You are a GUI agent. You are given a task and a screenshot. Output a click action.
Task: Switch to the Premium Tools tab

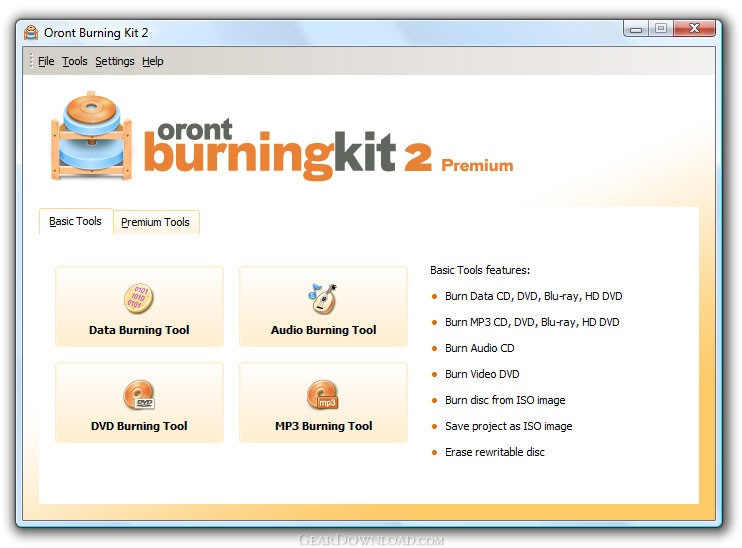pyautogui.click(x=156, y=222)
